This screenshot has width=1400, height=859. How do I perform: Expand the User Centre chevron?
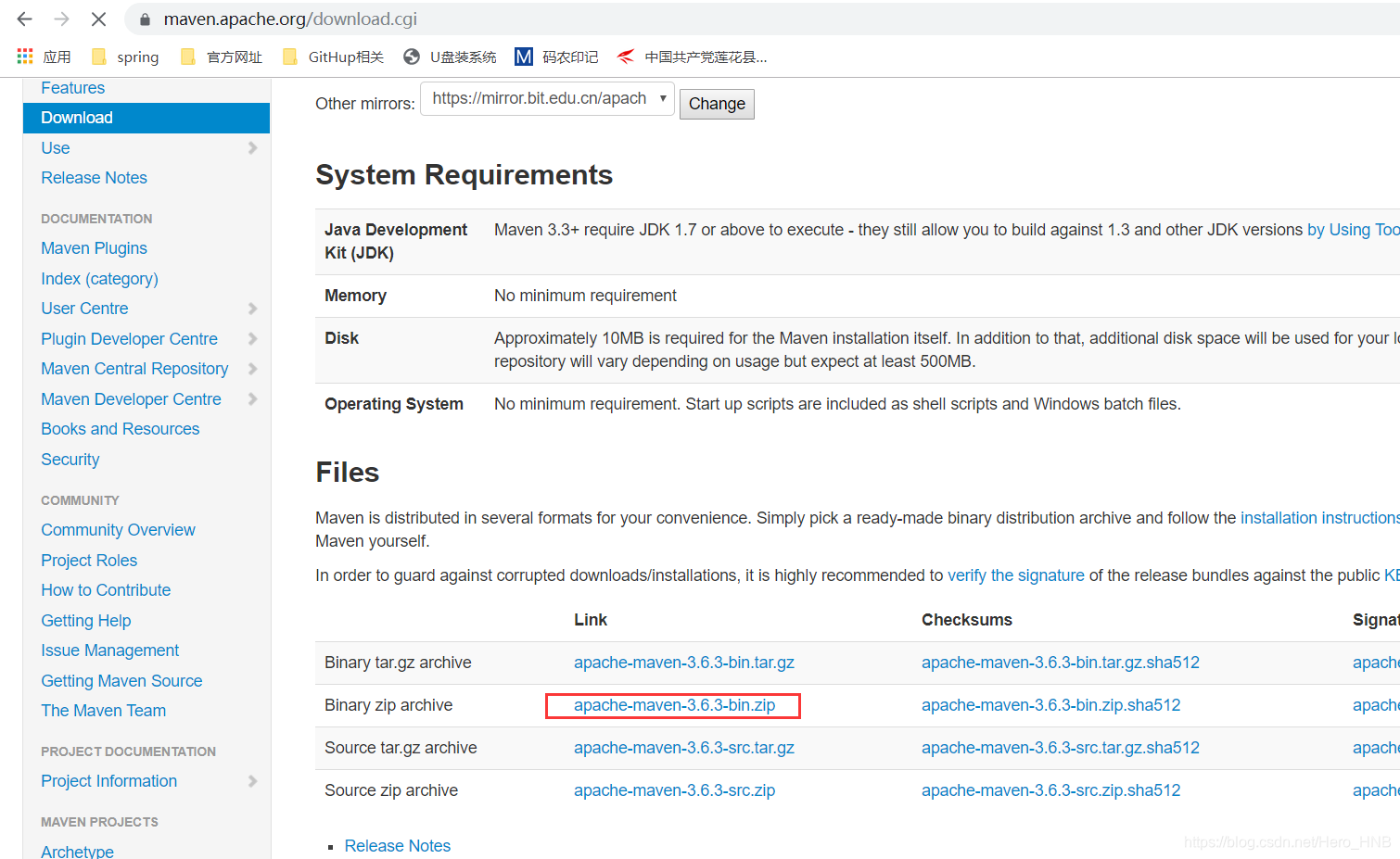point(252,309)
